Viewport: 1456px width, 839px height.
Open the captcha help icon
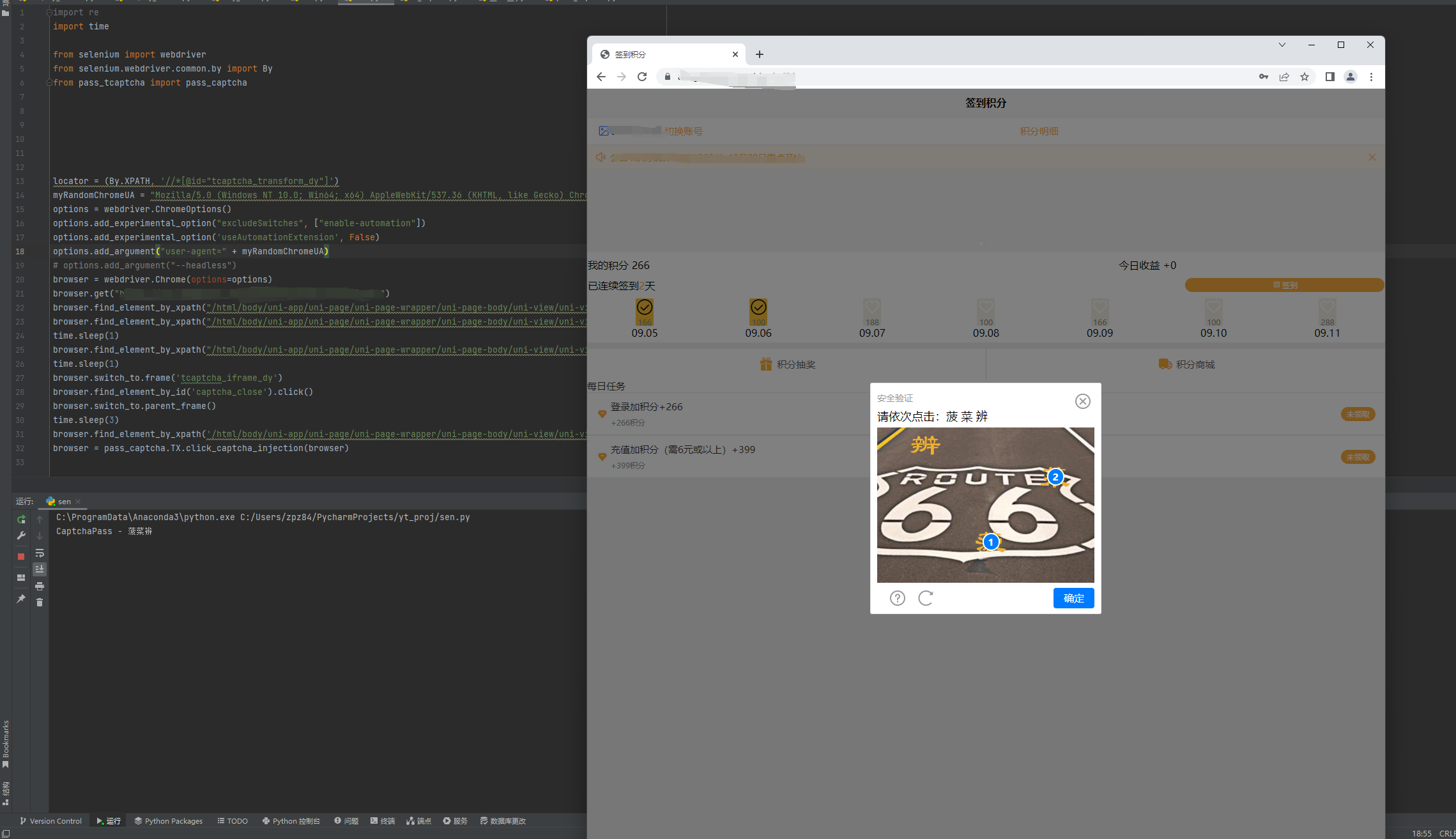(x=897, y=598)
